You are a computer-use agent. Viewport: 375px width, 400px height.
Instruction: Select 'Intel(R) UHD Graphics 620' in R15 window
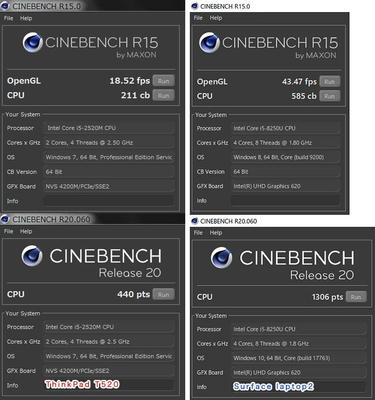267,186
